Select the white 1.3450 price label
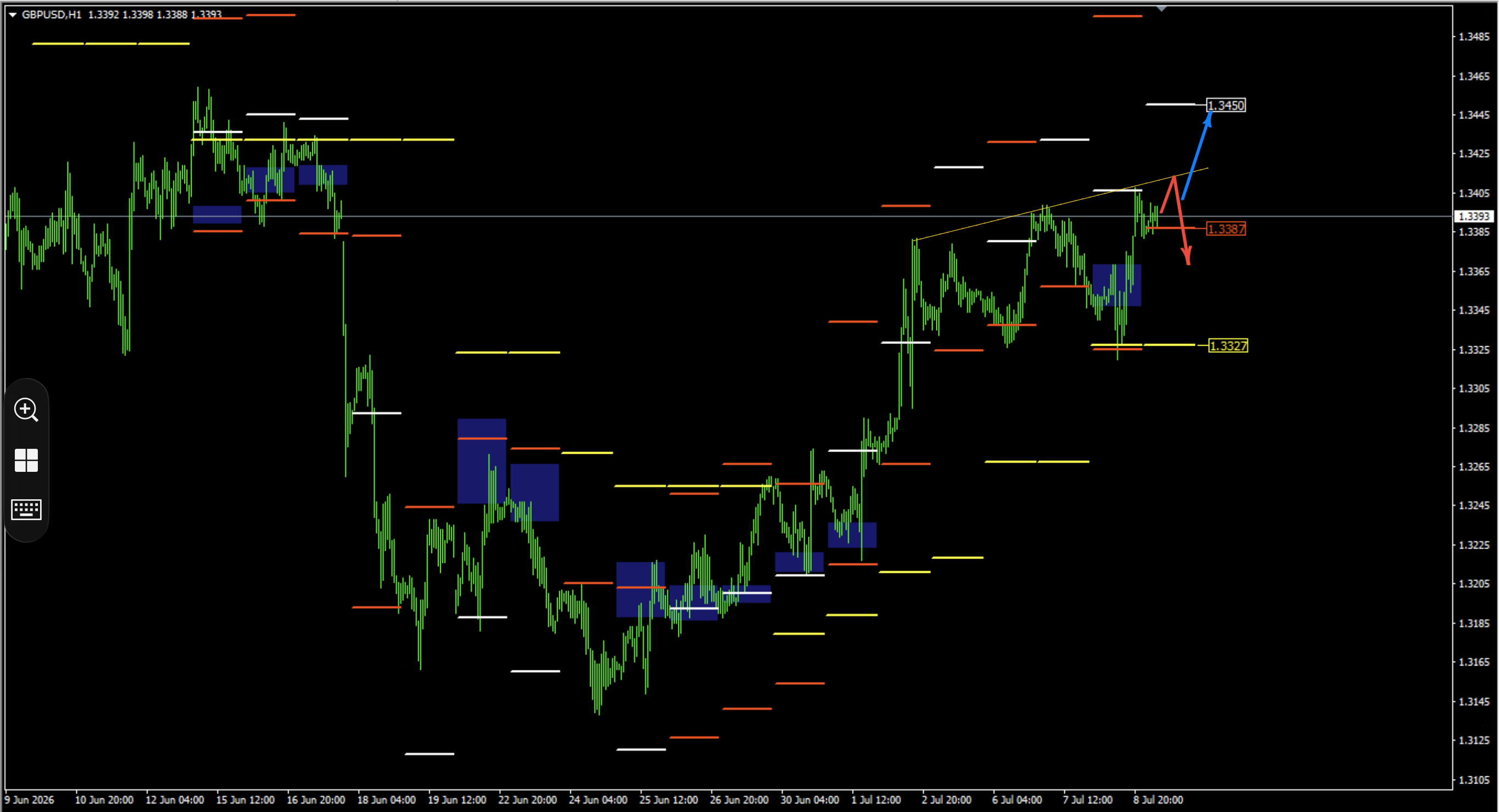Viewport: 1499px width, 812px height. pos(1226,105)
